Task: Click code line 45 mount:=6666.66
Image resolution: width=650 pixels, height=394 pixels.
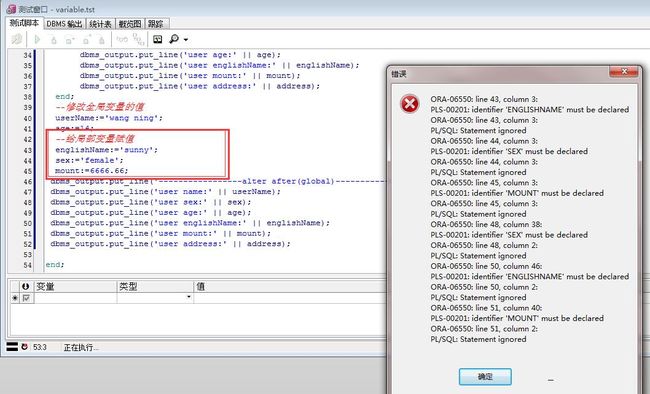Action: (92, 170)
